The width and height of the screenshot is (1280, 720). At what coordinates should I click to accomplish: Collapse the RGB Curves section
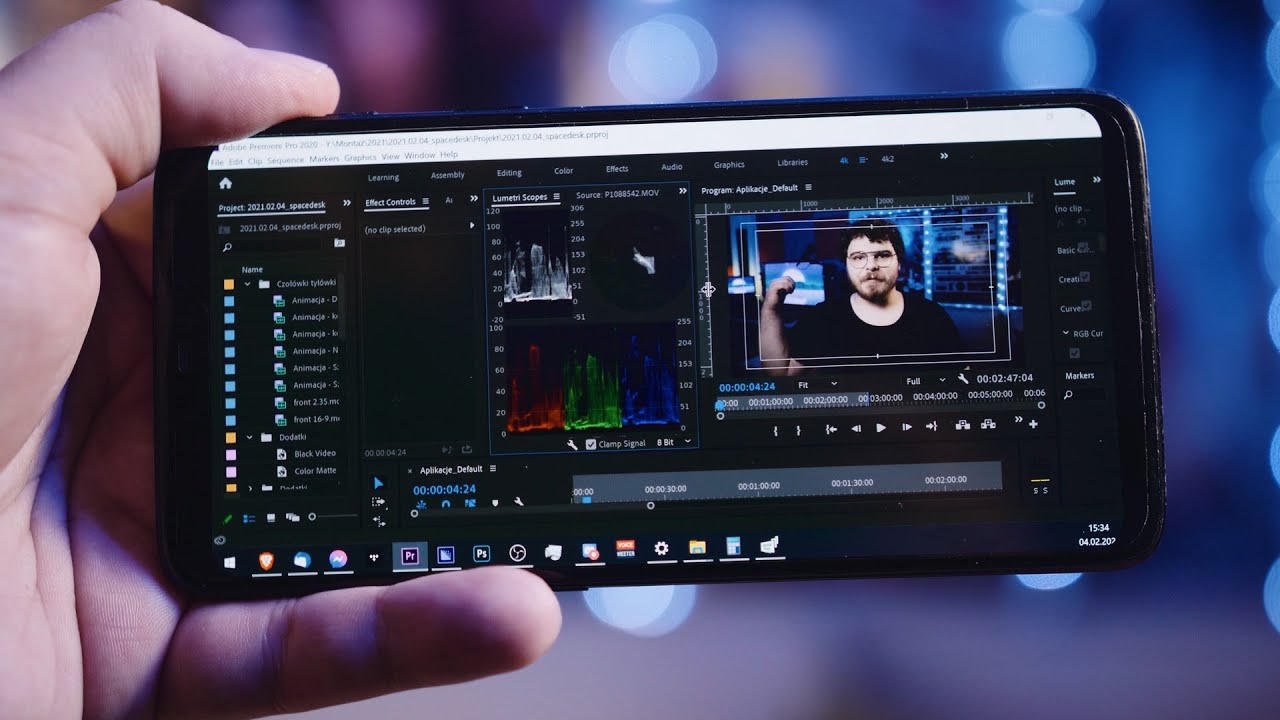coord(1065,333)
